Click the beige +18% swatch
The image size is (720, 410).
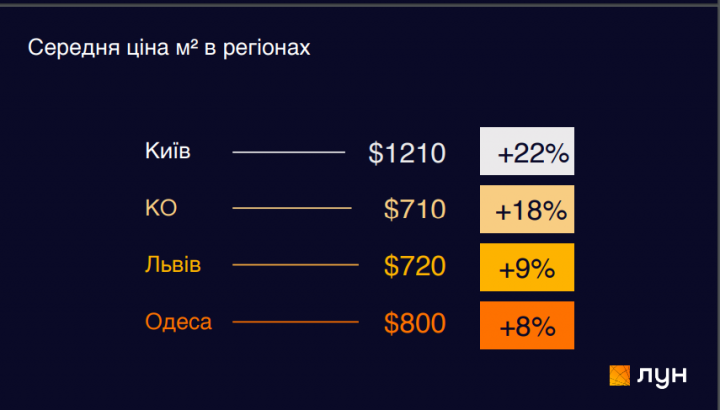527,210
